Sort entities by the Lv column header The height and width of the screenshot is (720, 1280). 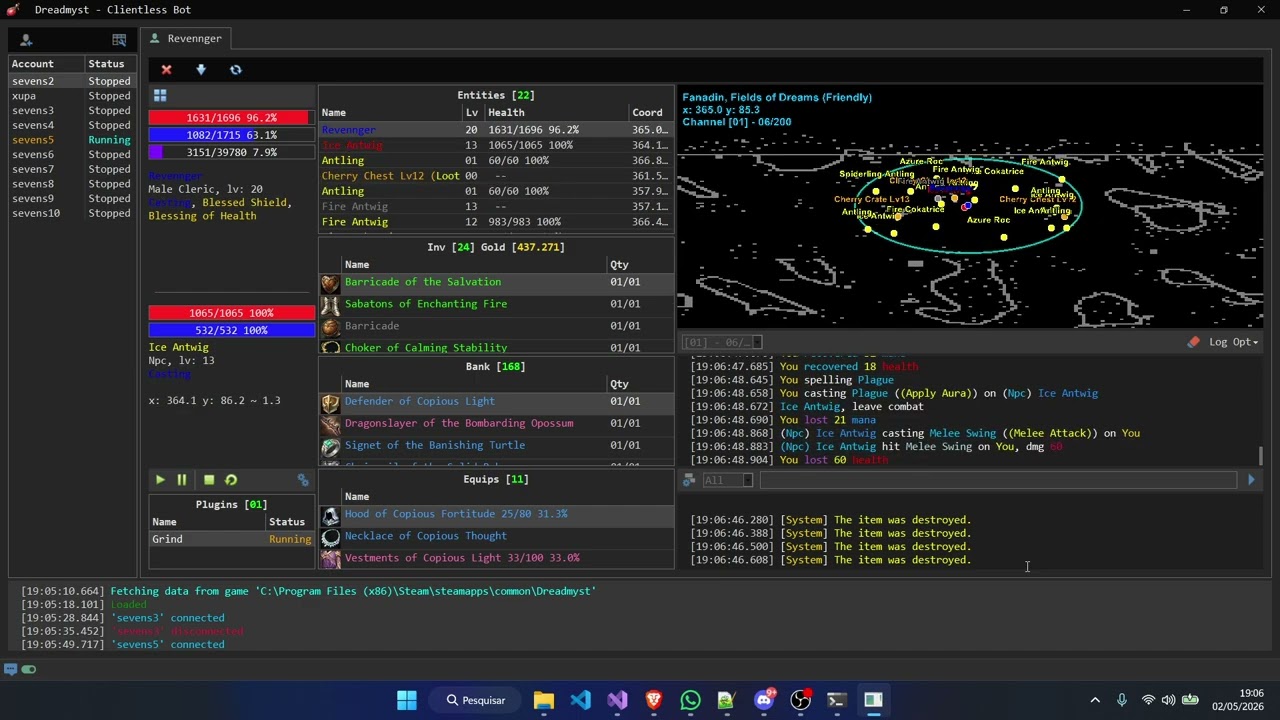(x=472, y=113)
